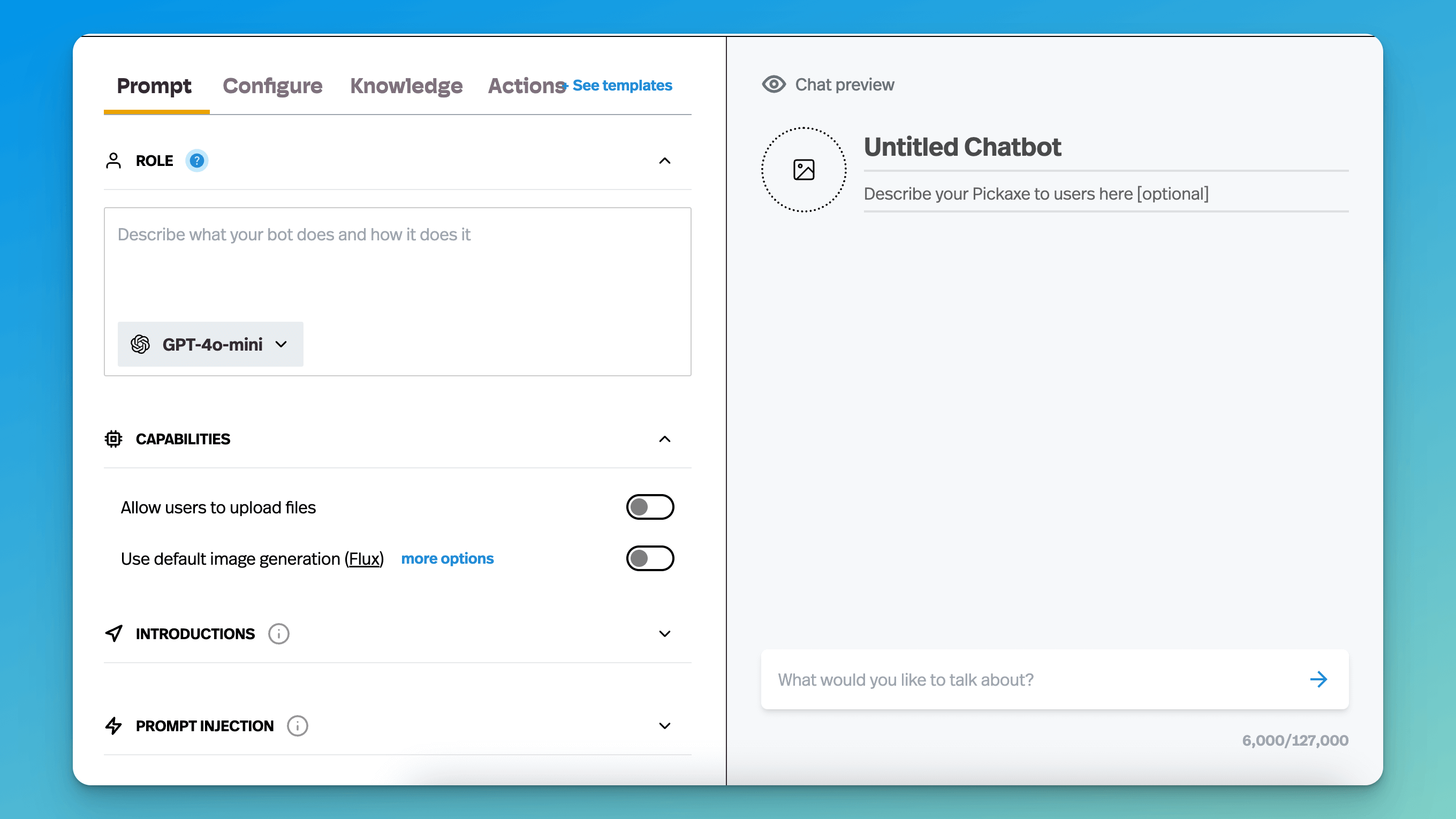Click the ROLE person icon
The image size is (1456, 819).
[113, 161]
